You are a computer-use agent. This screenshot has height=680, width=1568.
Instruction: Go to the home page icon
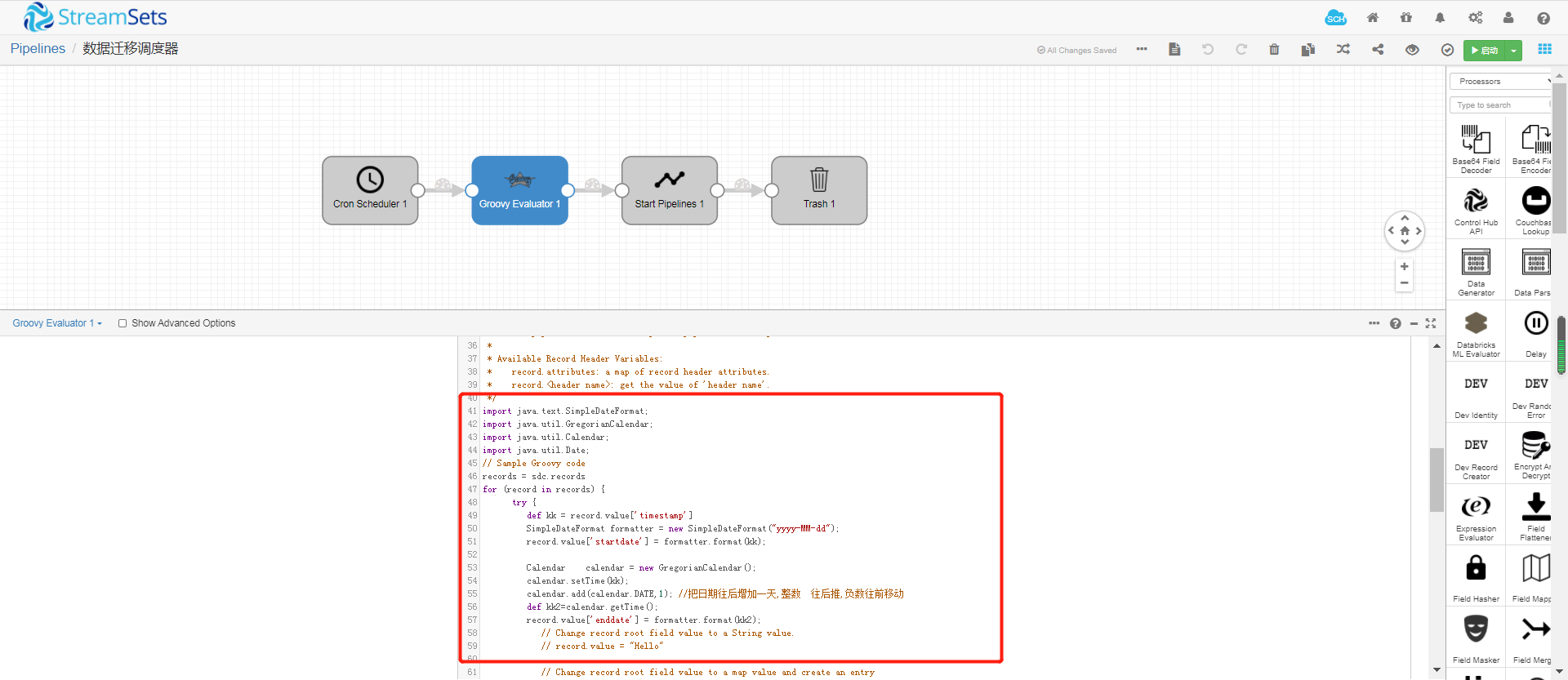coord(1373,18)
